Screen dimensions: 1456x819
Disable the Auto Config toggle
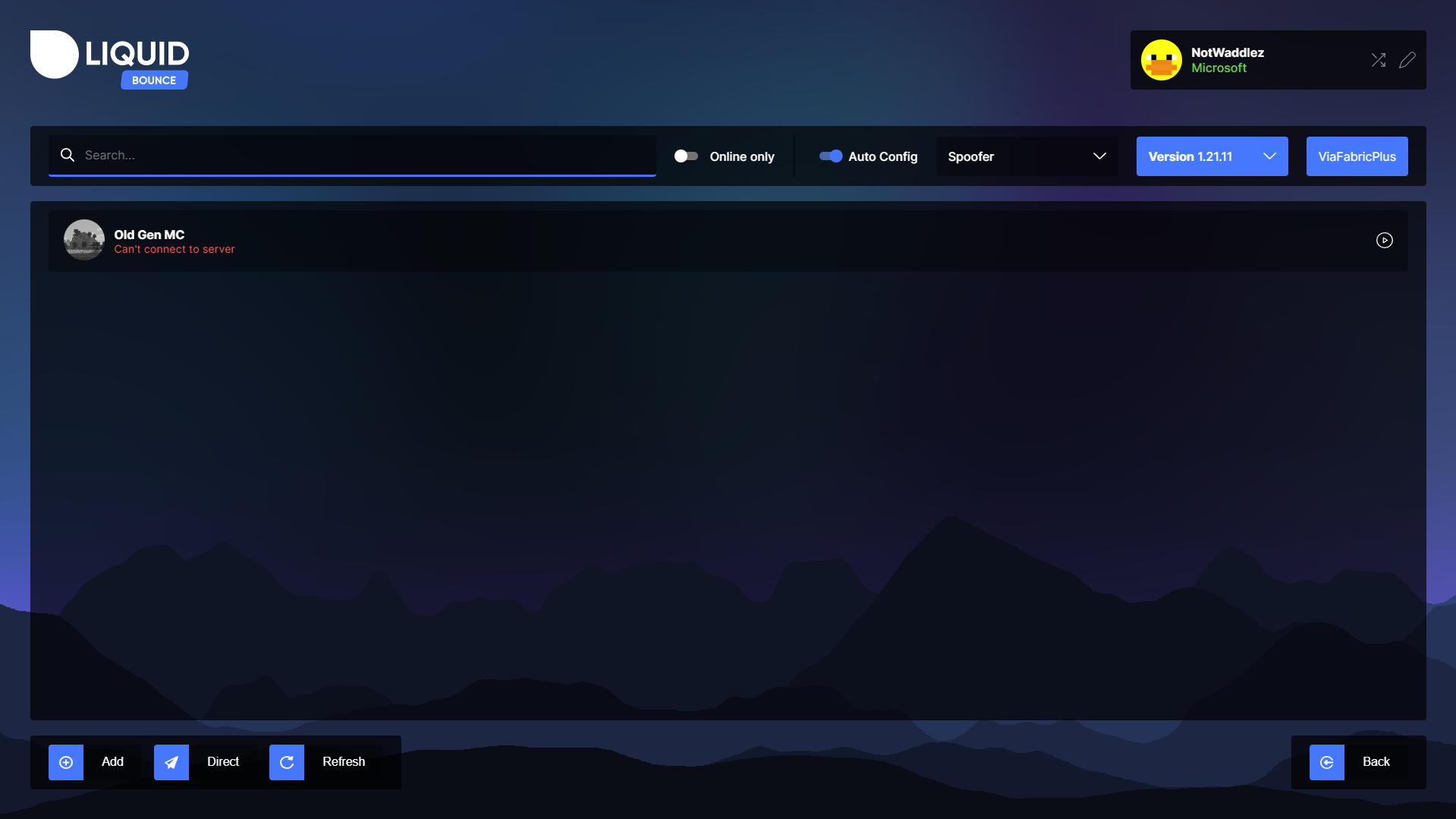(831, 156)
